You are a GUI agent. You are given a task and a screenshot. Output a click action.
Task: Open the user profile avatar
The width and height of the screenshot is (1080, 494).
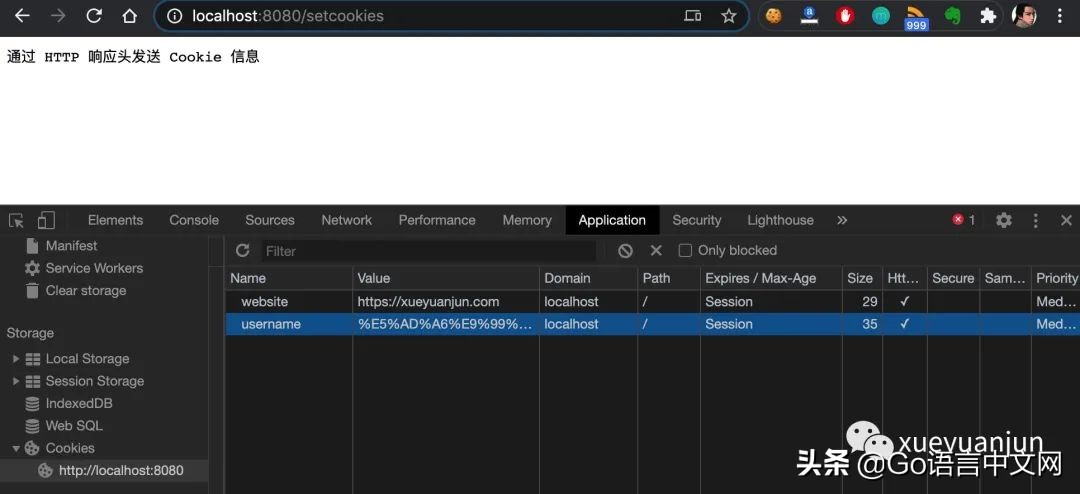[1024, 15]
